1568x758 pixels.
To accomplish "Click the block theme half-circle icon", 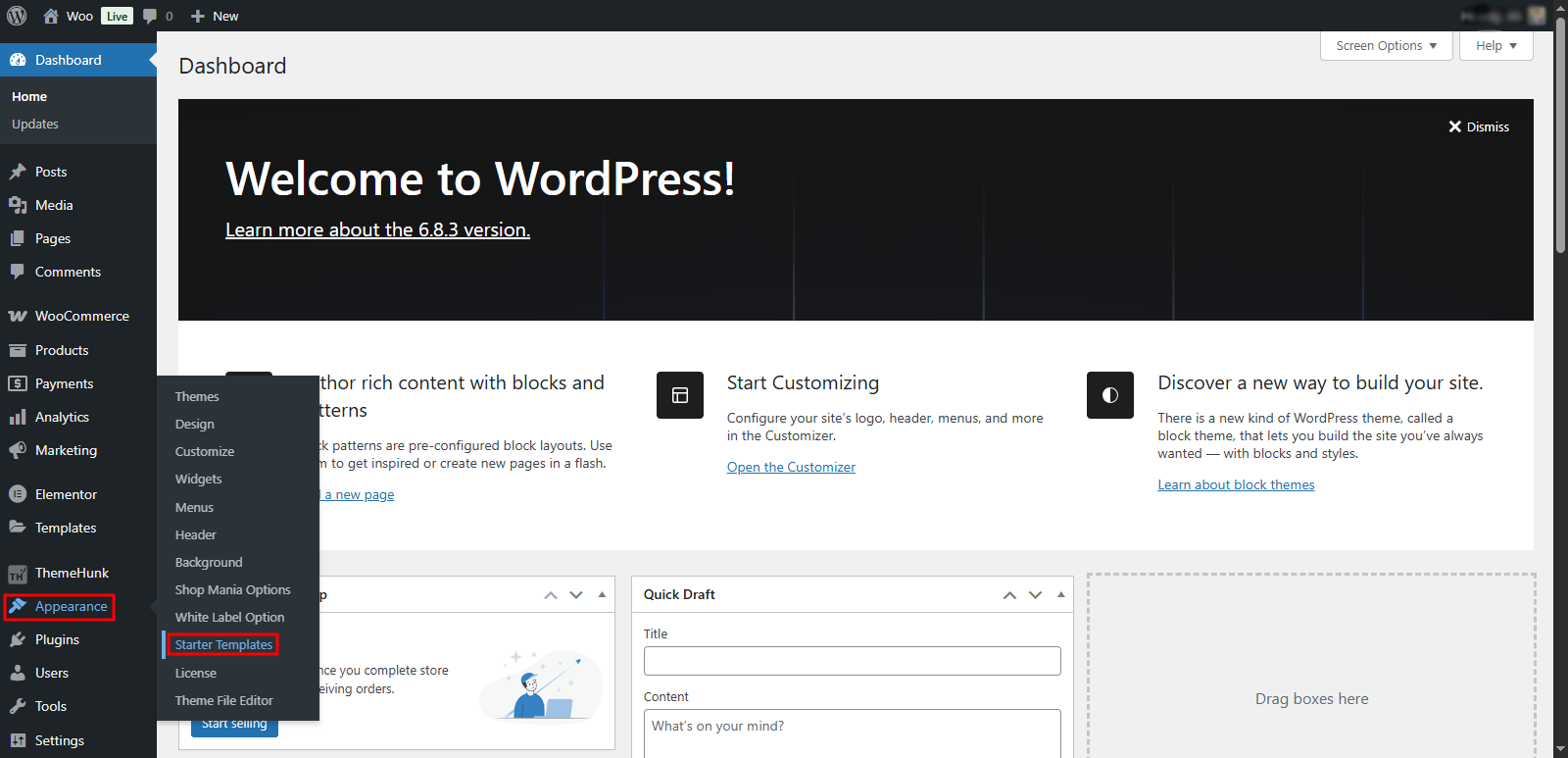I will pos(1109,395).
